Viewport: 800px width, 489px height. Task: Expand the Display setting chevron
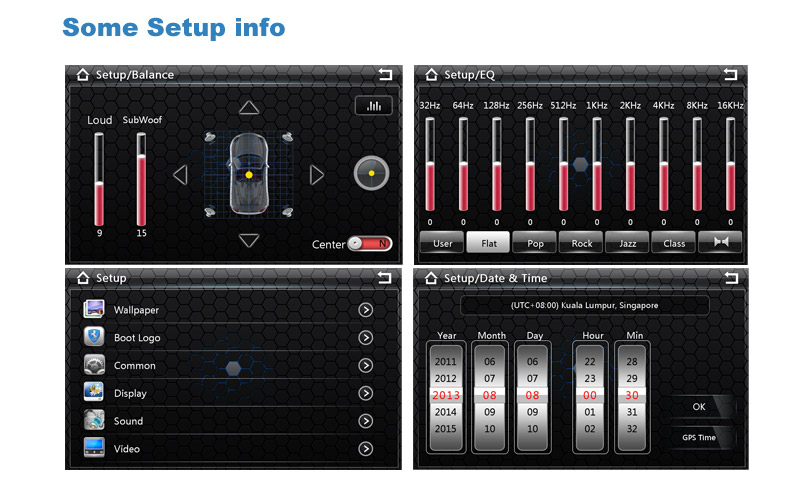[x=366, y=394]
